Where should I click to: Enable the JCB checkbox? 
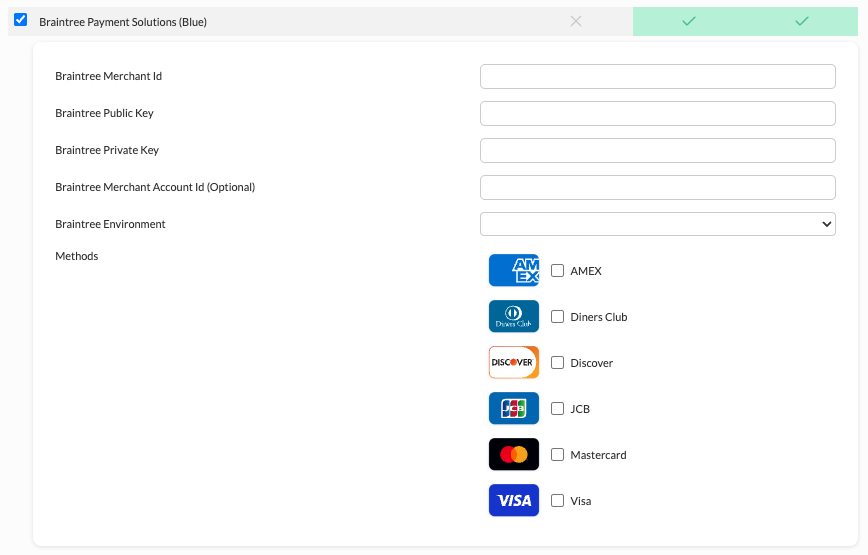557,408
